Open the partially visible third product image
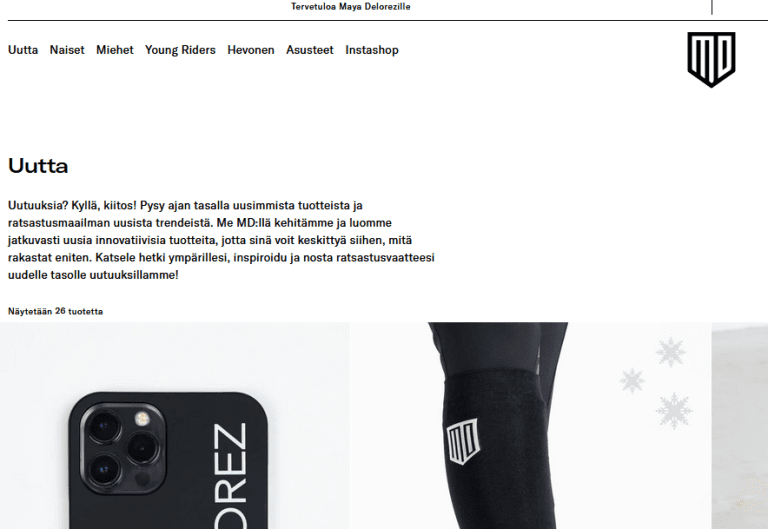Screen dimensions: 768x529 click(x=740, y=426)
